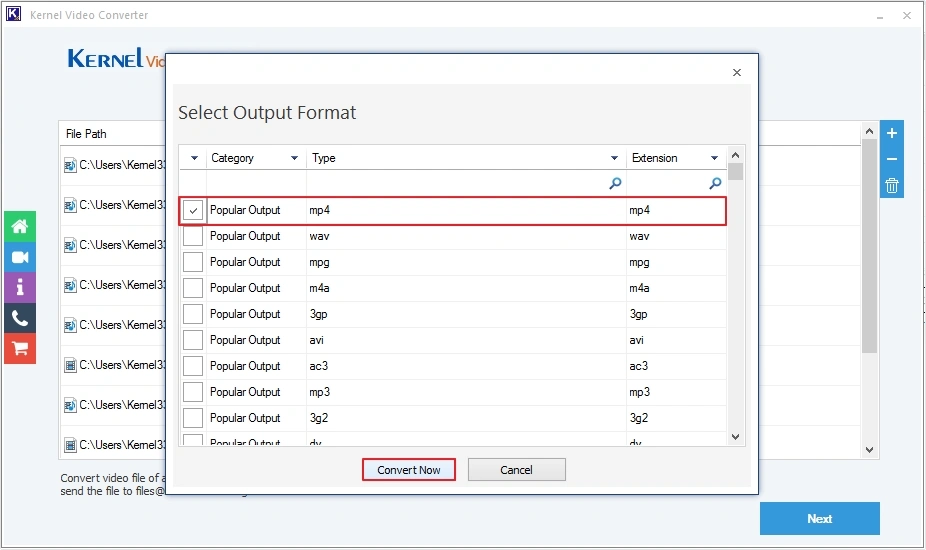Viewport: 926px width, 550px height.
Task: Check the mpg format checkbox
Action: pos(193,262)
